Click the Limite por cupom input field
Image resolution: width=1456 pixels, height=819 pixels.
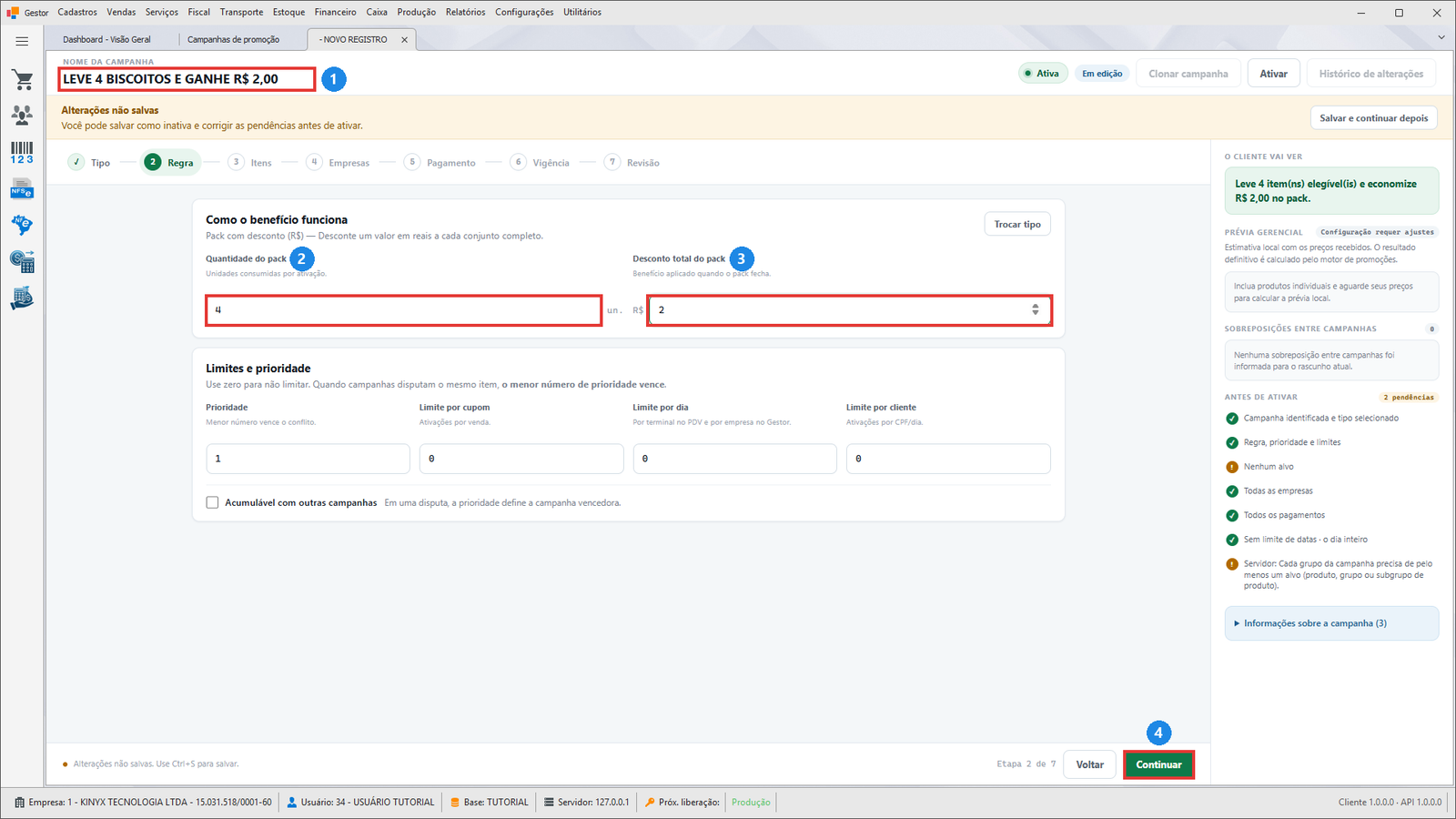521,459
